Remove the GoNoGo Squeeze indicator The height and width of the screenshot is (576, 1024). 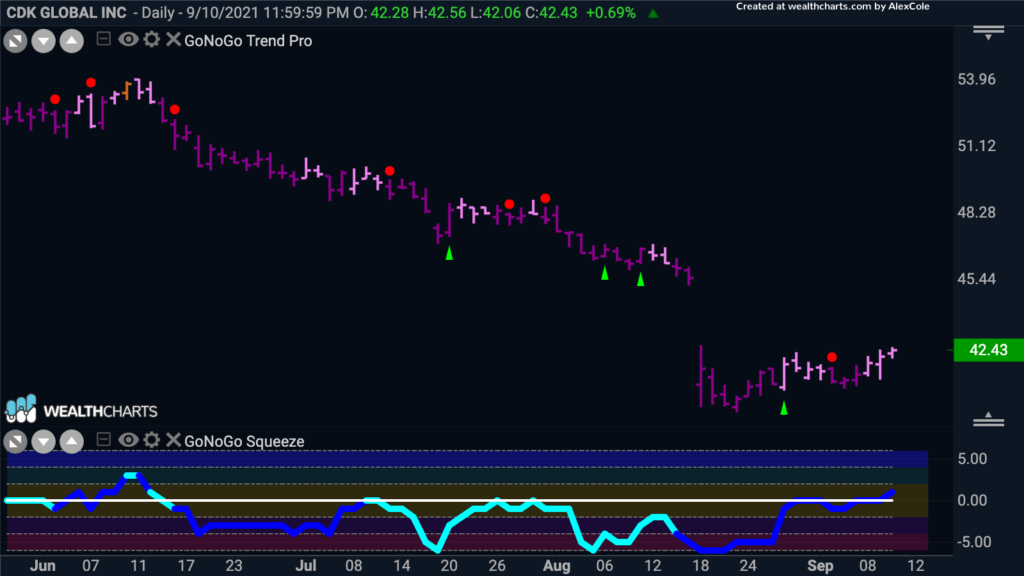pyautogui.click(x=173, y=440)
